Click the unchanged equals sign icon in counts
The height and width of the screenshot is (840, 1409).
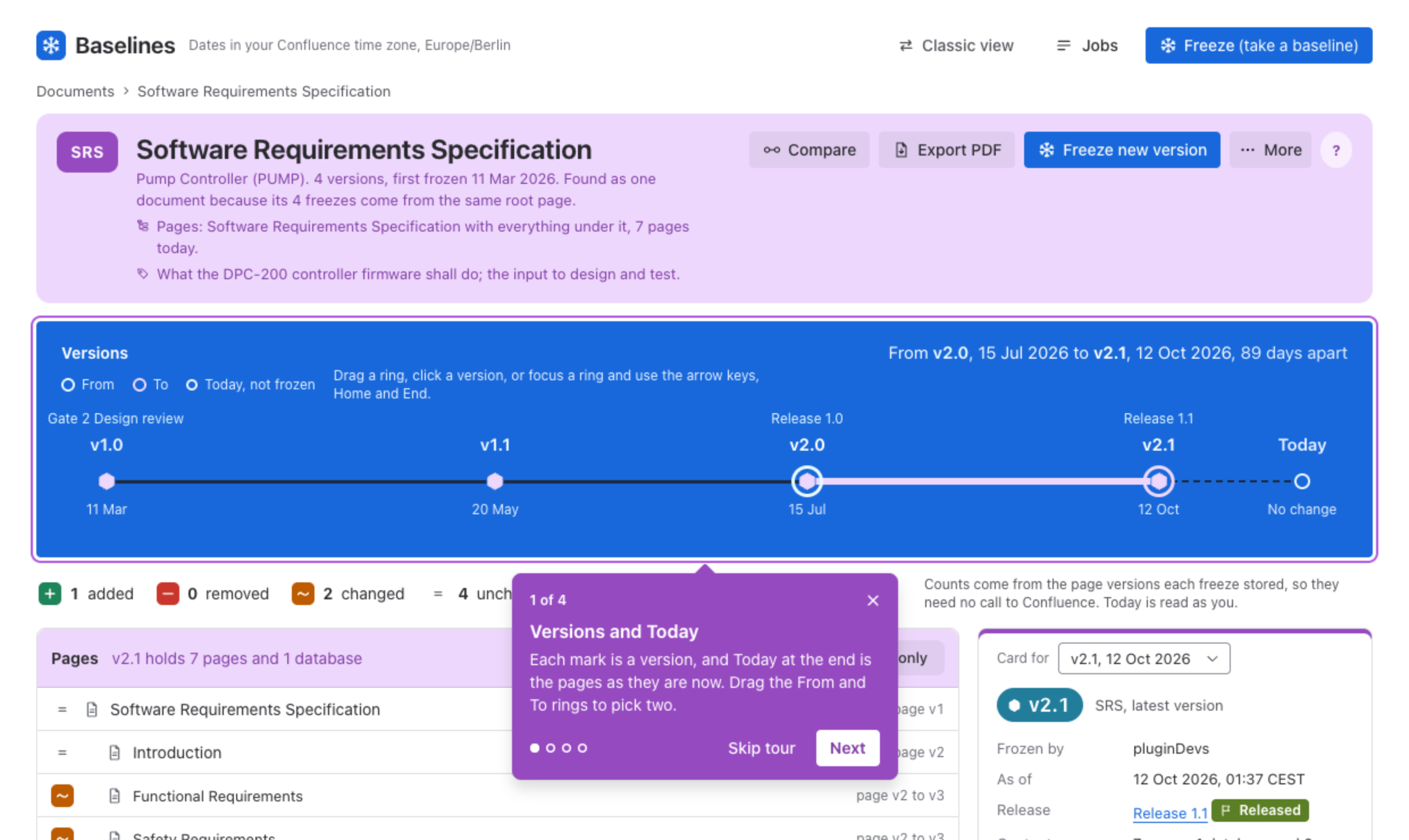pos(438,594)
